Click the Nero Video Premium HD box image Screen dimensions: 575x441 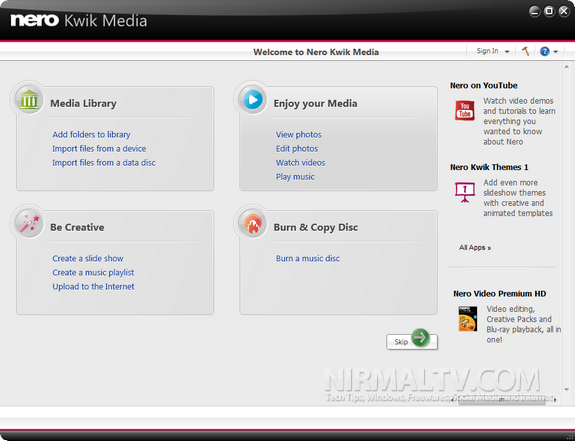click(x=468, y=319)
